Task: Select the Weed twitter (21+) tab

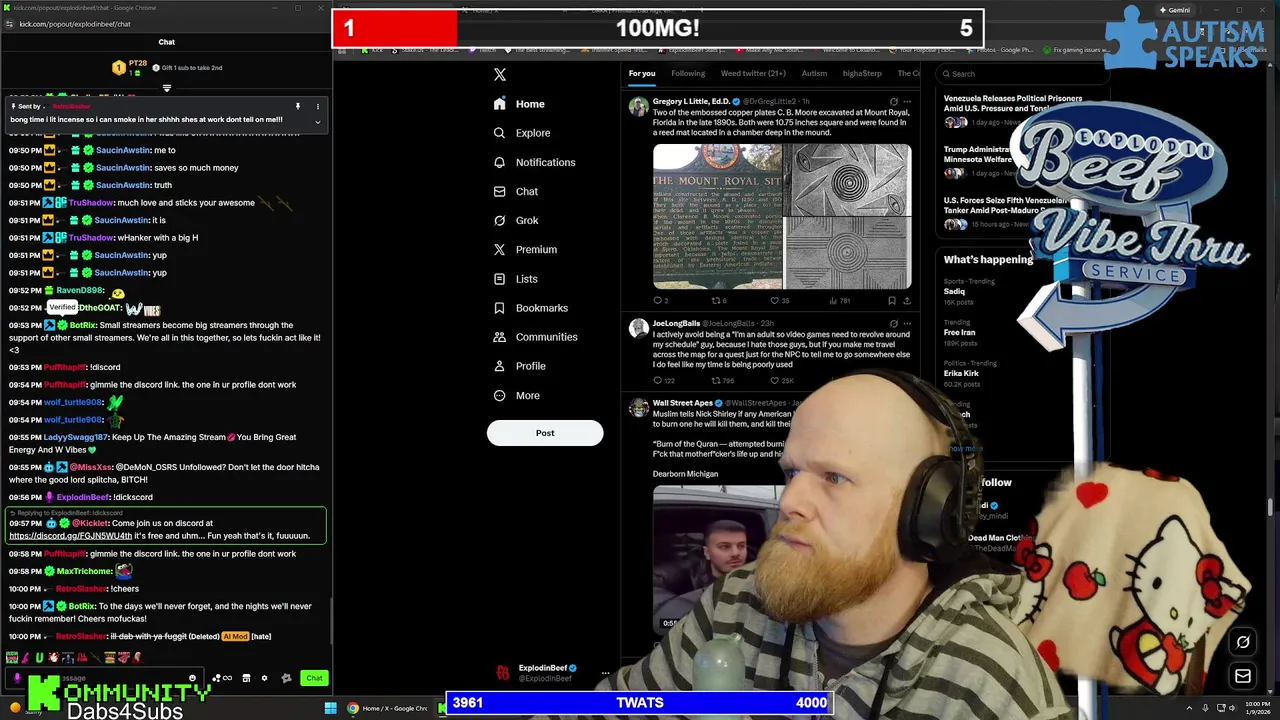Action: [753, 73]
